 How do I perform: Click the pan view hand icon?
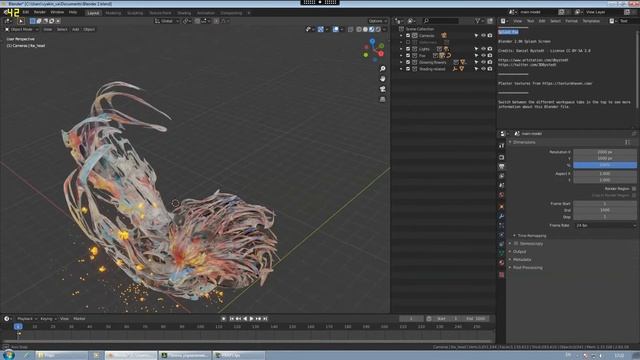click(382, 78)
